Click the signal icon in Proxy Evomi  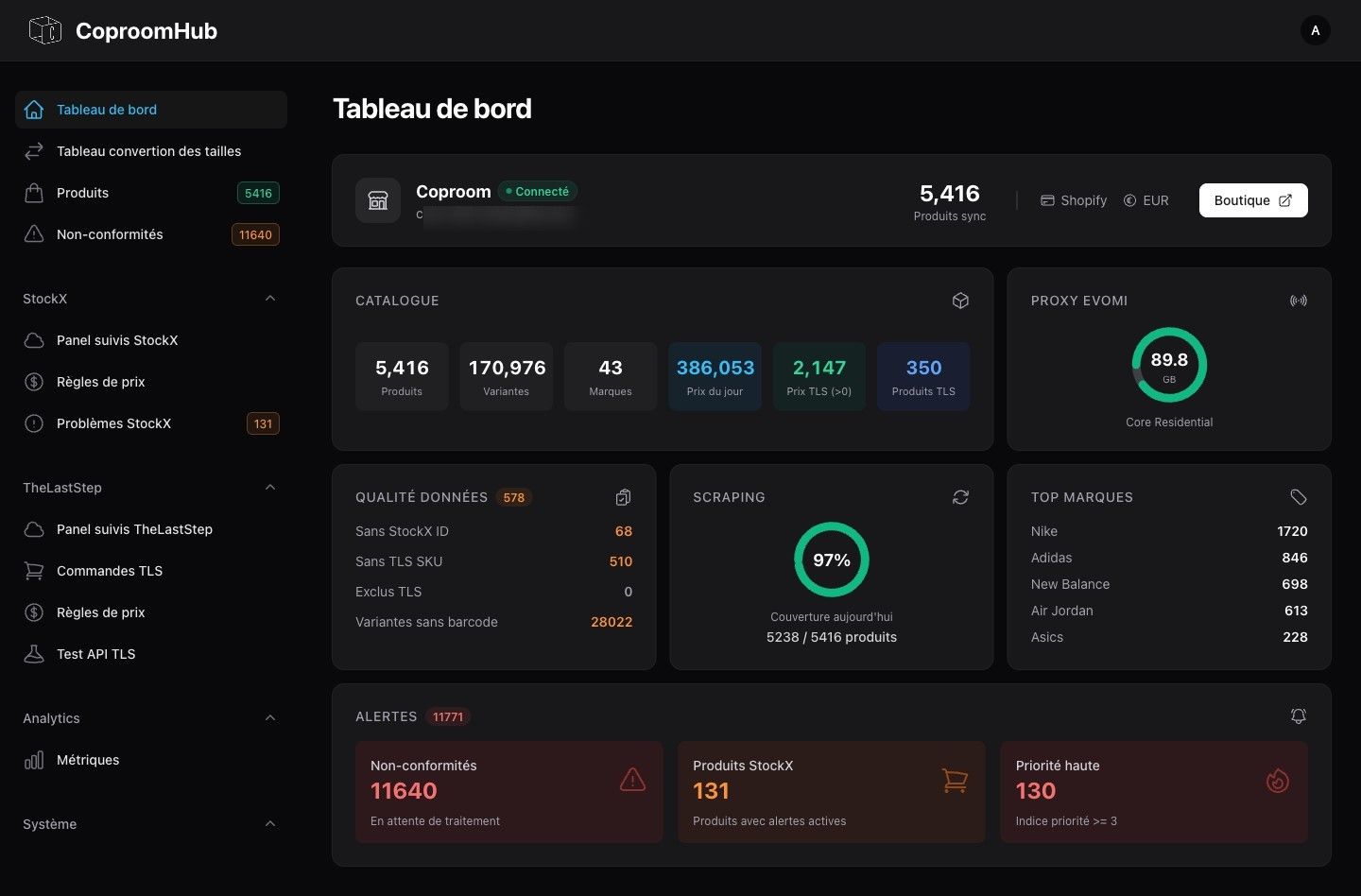(1298, 301)
